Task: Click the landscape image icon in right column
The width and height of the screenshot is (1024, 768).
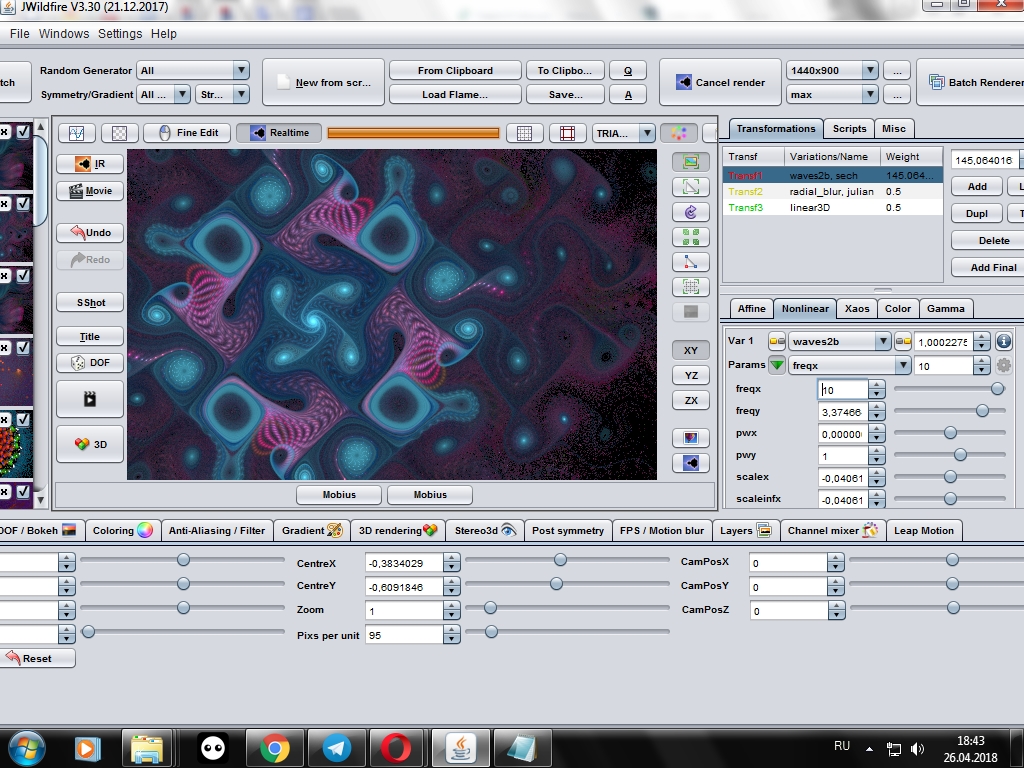Action: point(691,161)
